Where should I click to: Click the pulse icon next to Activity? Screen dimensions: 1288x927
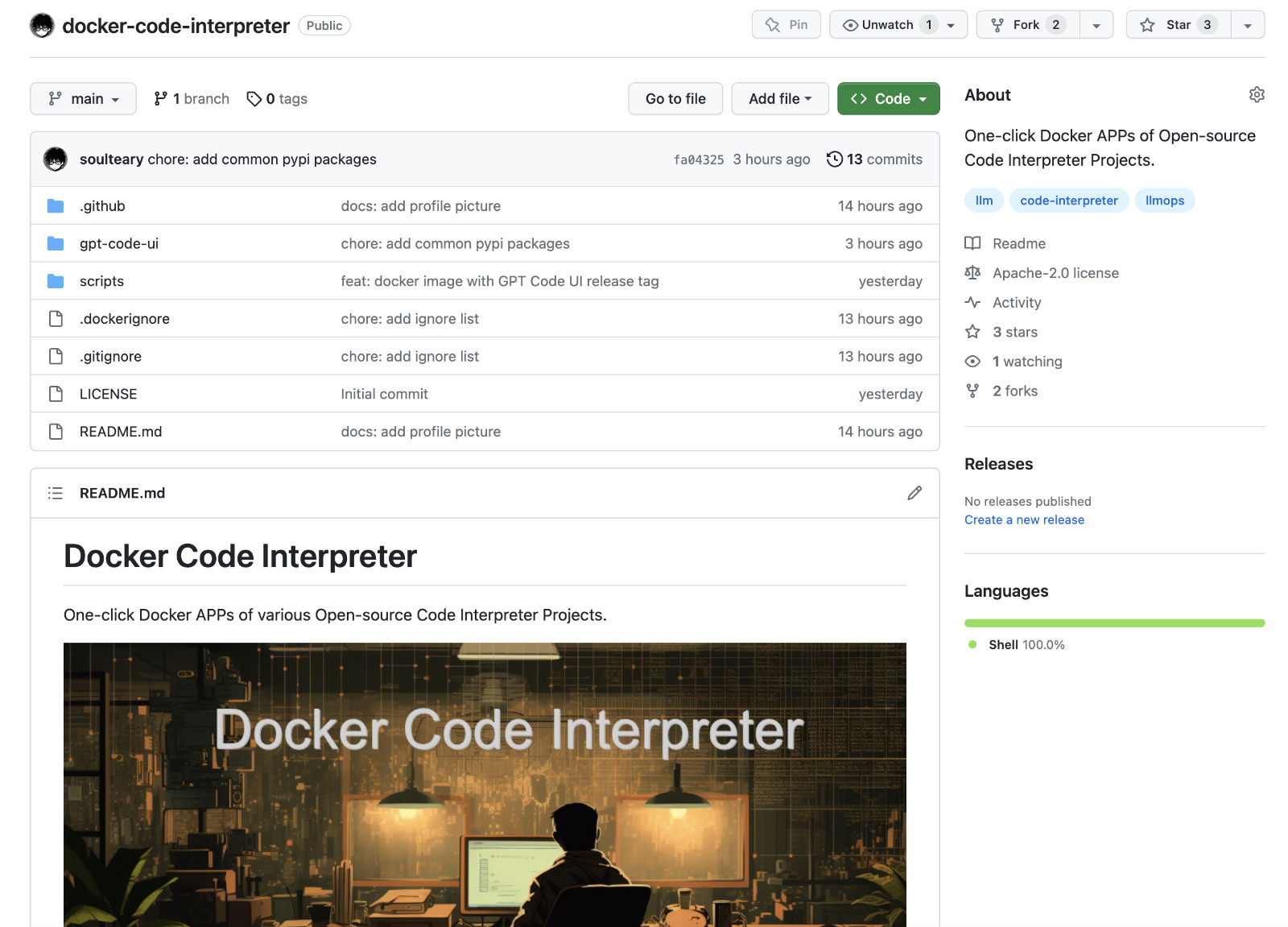coord(972,303)
